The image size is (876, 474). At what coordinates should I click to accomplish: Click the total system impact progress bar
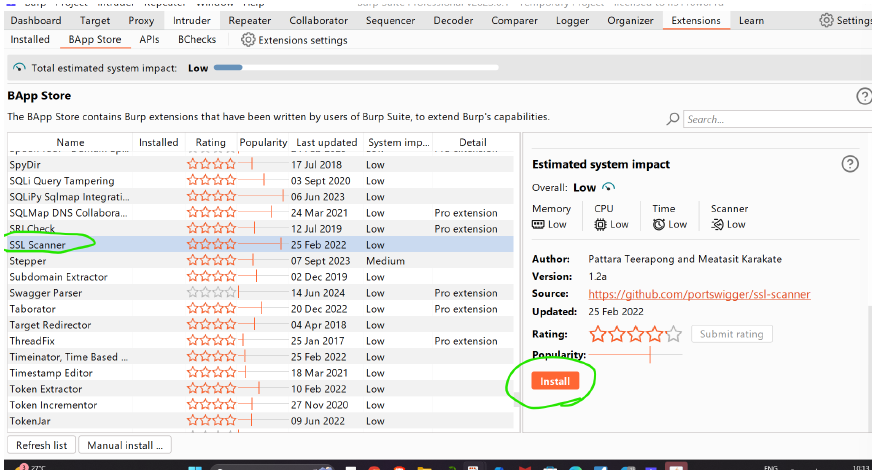coord(356,68)
